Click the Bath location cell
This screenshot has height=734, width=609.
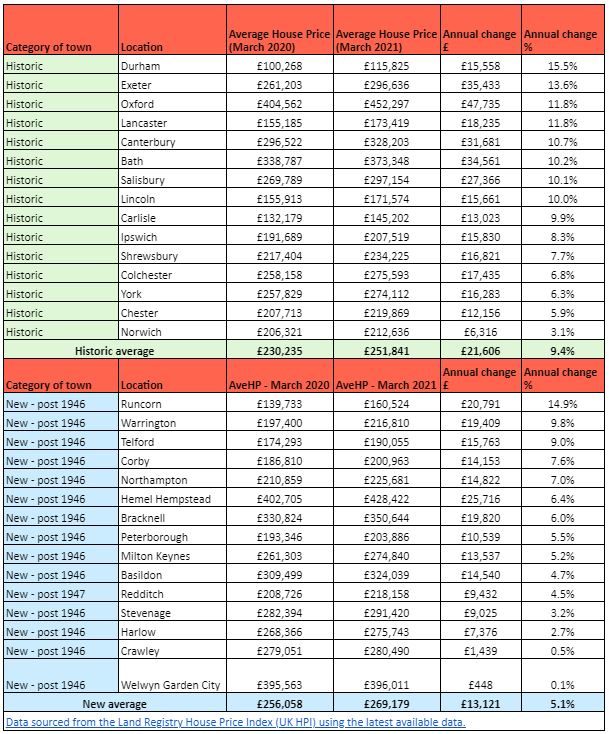(173, 160)
